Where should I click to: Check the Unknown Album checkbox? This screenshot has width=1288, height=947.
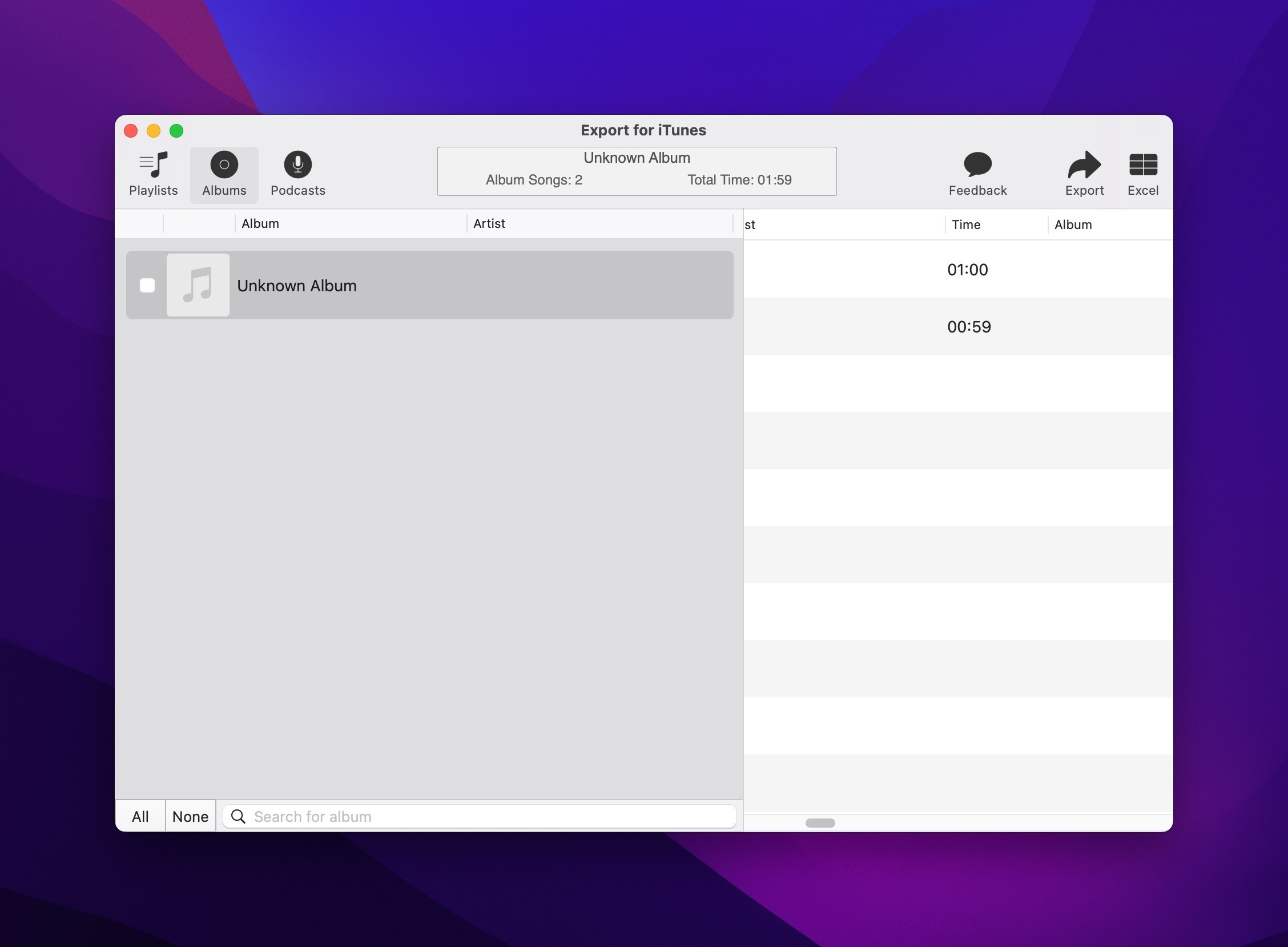[147, 285]
